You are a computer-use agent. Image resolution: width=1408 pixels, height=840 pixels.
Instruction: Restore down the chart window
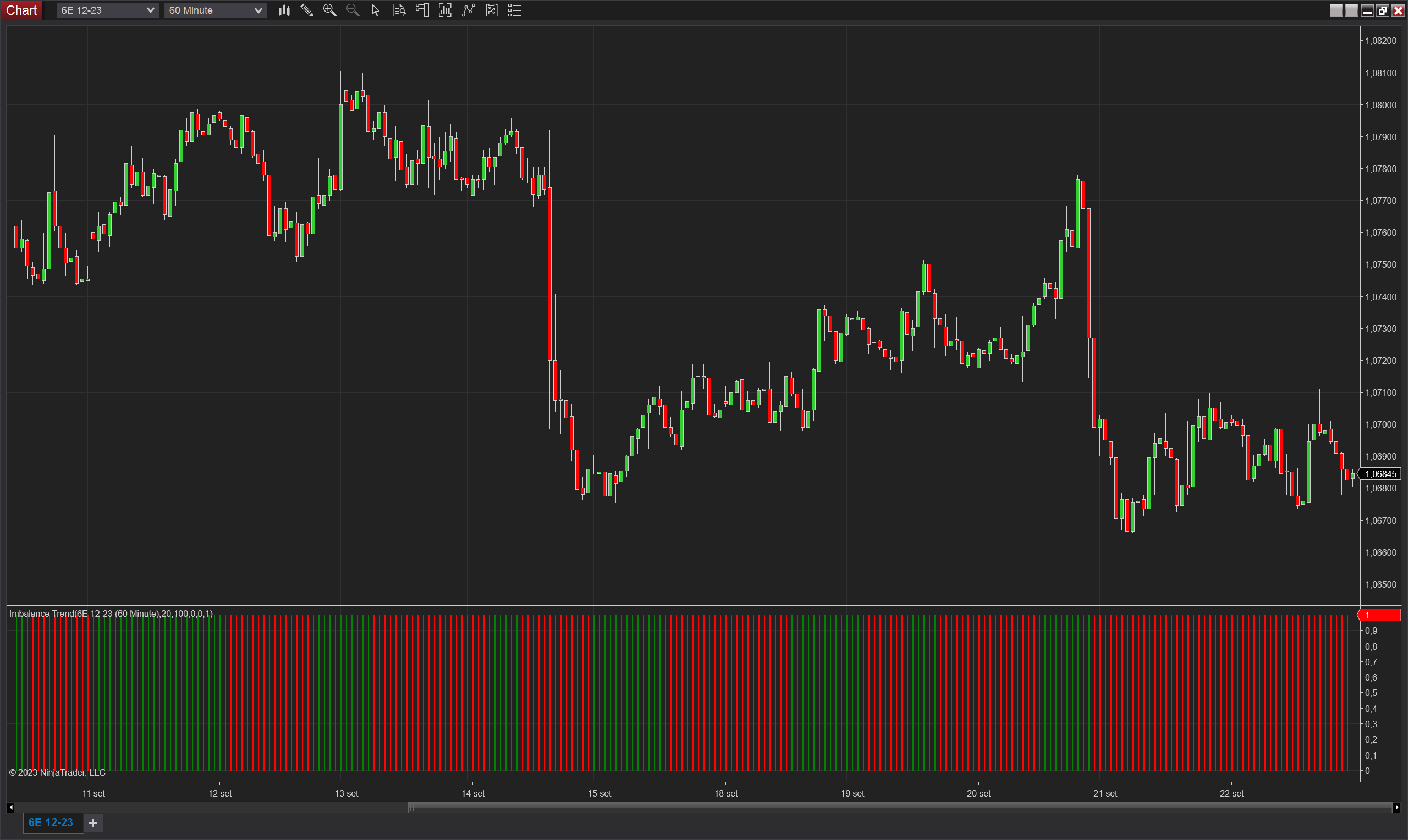[1383, 10]
